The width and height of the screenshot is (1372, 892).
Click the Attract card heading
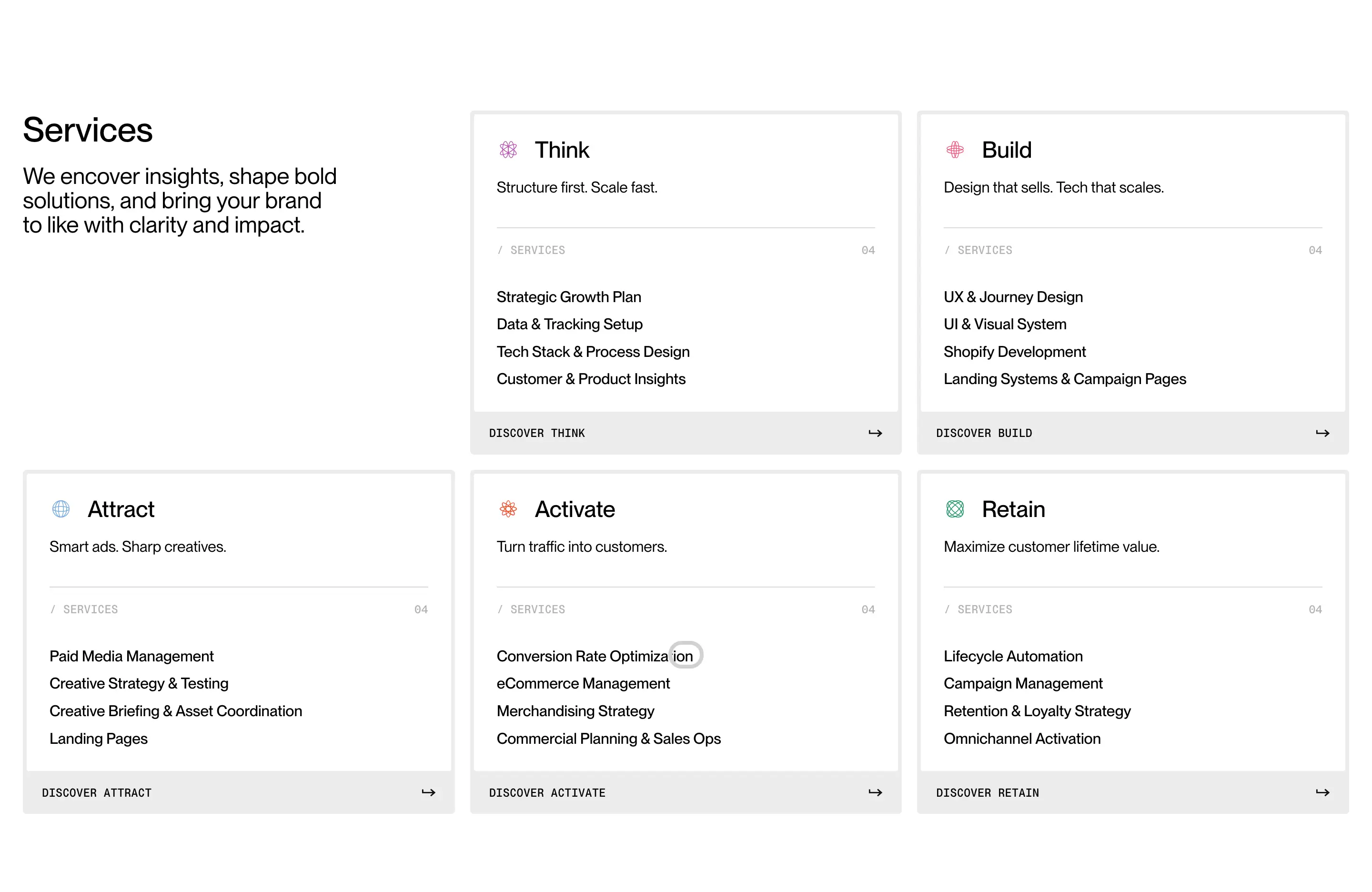coord(121,509)
